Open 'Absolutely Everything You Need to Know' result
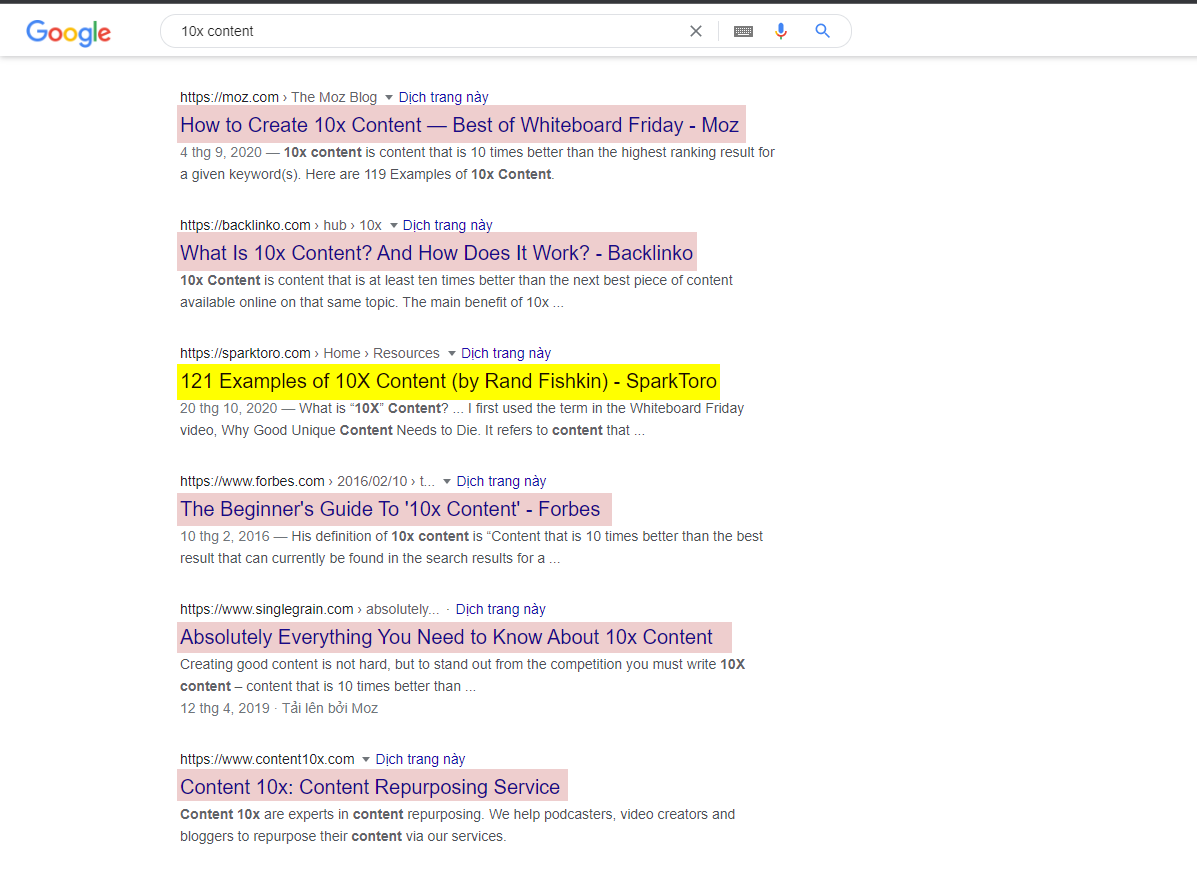This screenshot has height=875, width=1197. coord(446,637)
